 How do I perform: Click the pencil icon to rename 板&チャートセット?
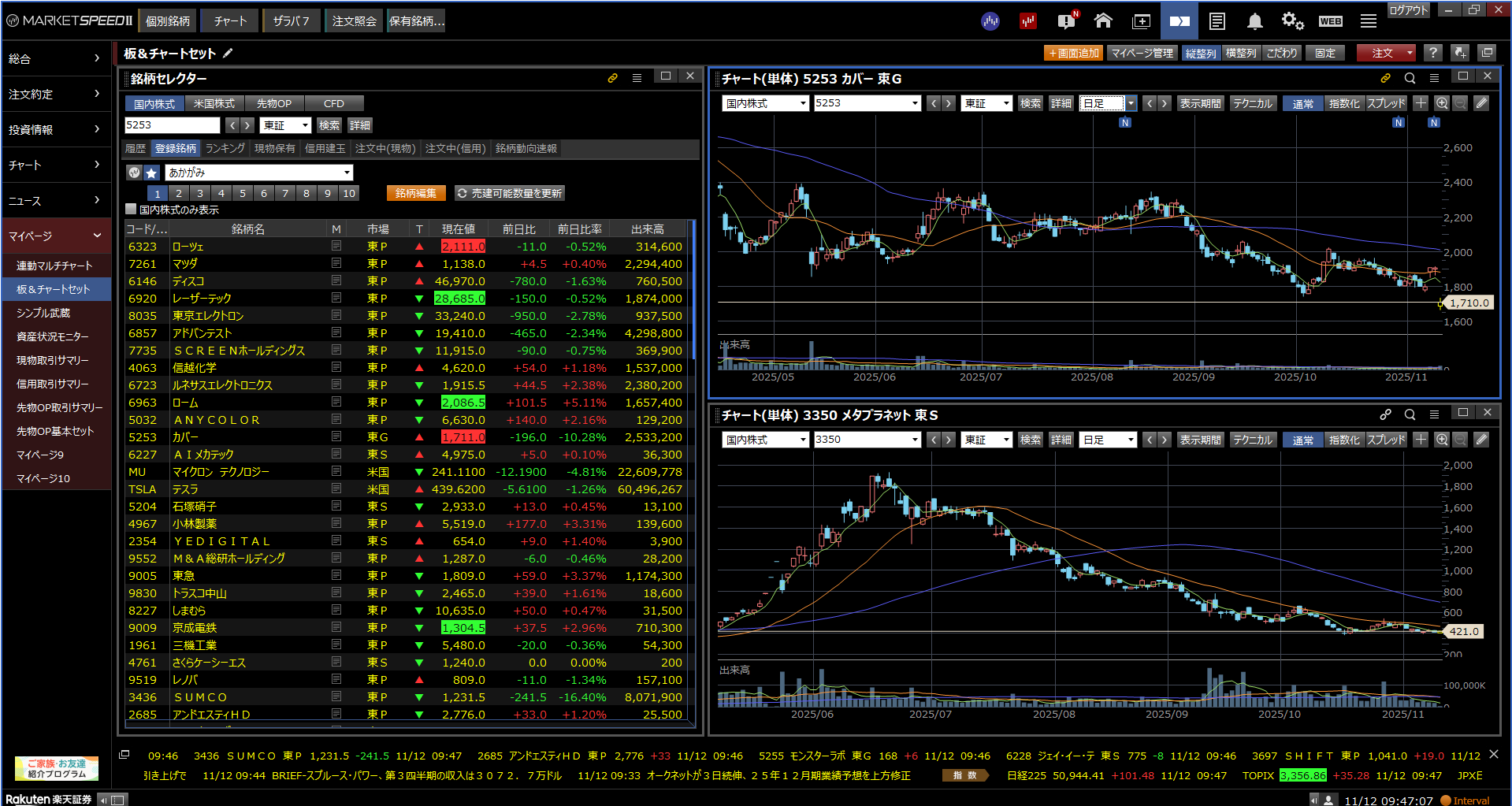(x=228, y=53)
